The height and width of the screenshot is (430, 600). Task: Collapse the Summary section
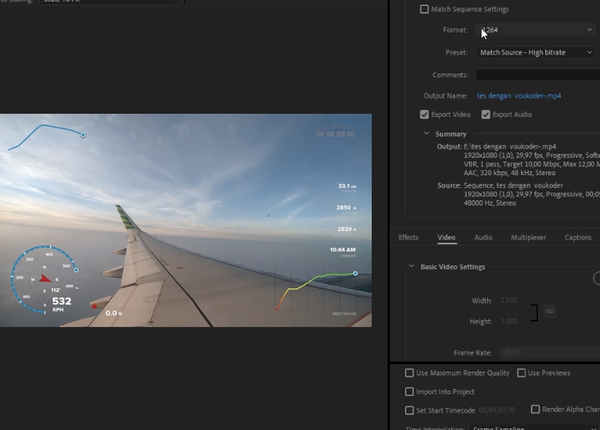tap(427, 134)
